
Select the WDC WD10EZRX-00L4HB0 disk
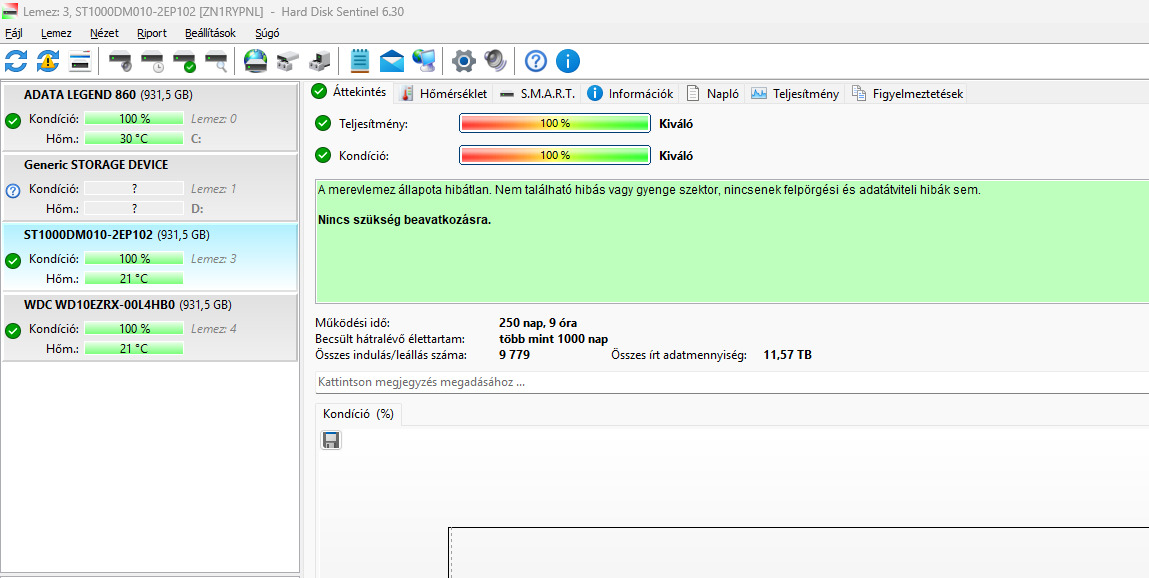pos(150,327)
